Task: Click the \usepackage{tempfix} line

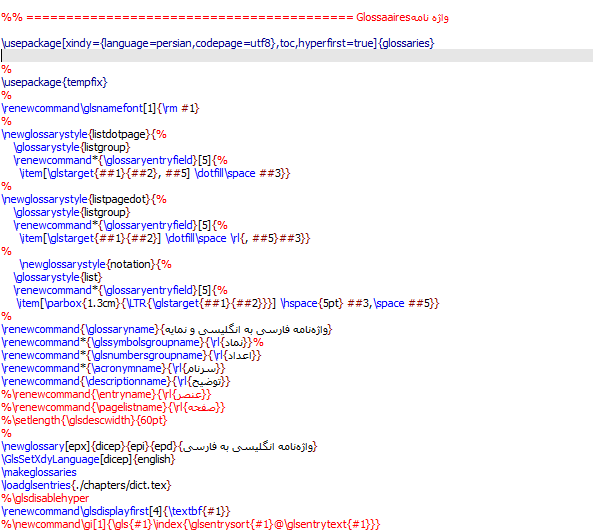Action: (54, 82)
